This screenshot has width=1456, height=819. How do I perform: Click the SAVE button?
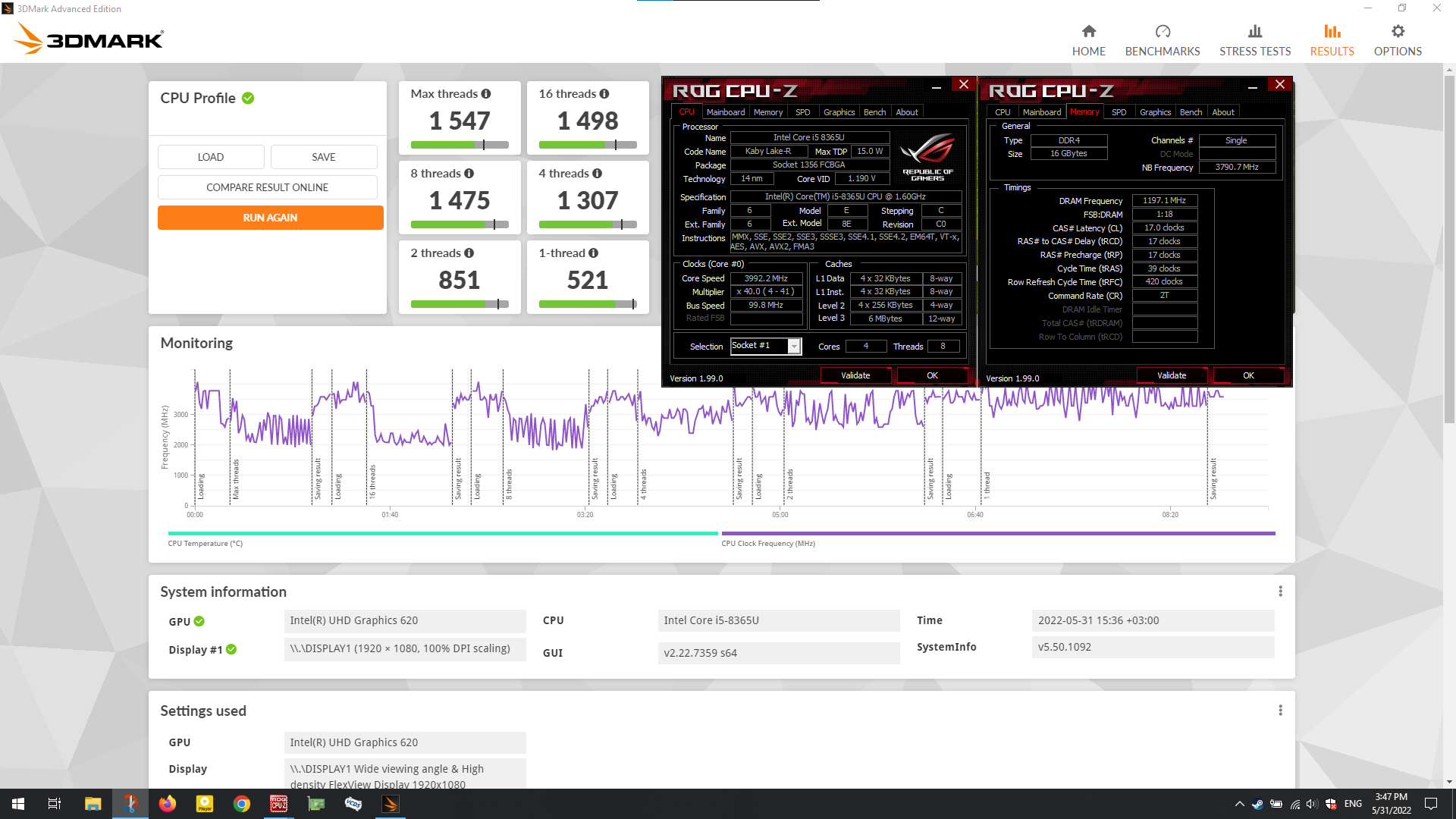point(324,157)
